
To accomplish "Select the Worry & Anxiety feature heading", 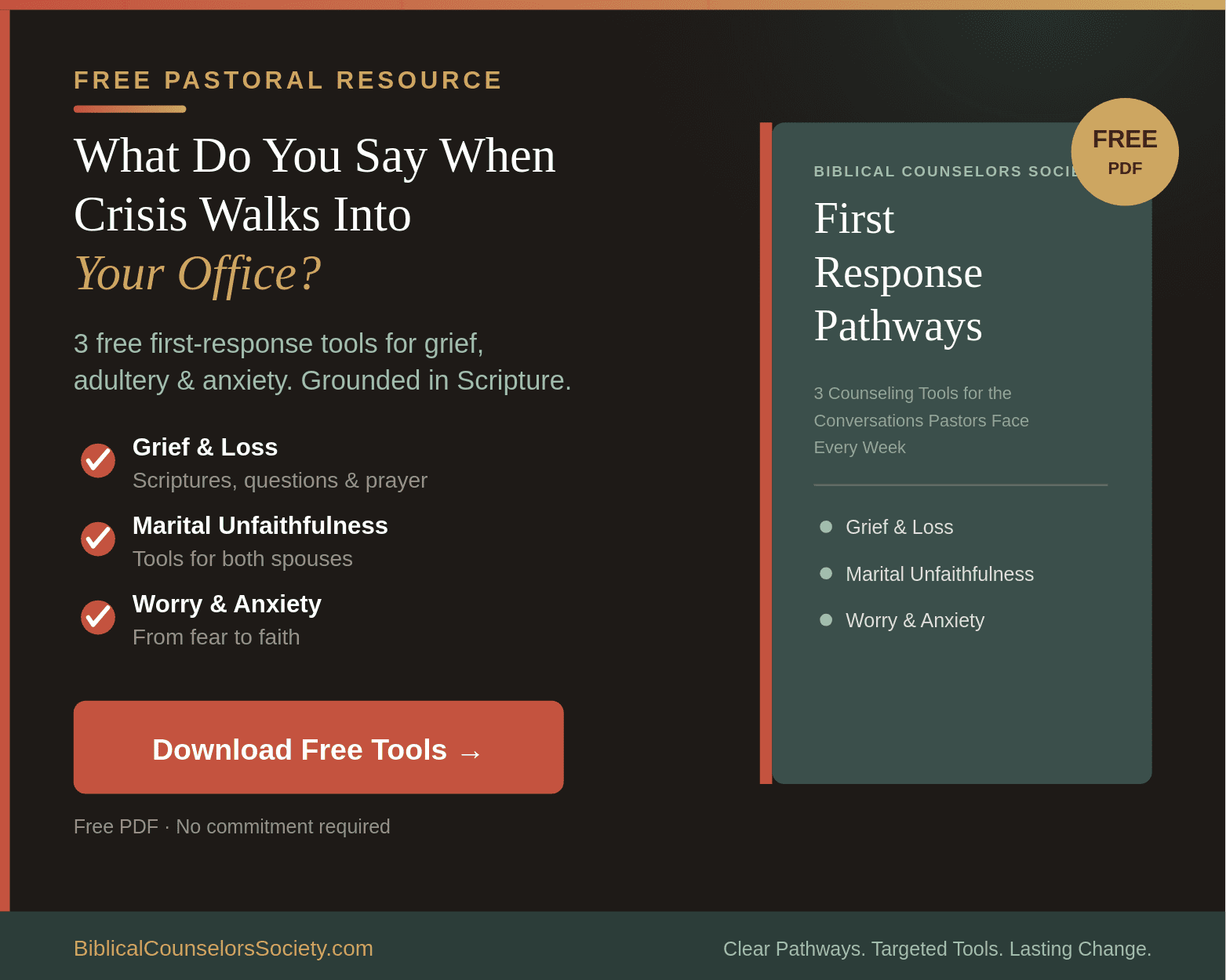I will 227,604.
